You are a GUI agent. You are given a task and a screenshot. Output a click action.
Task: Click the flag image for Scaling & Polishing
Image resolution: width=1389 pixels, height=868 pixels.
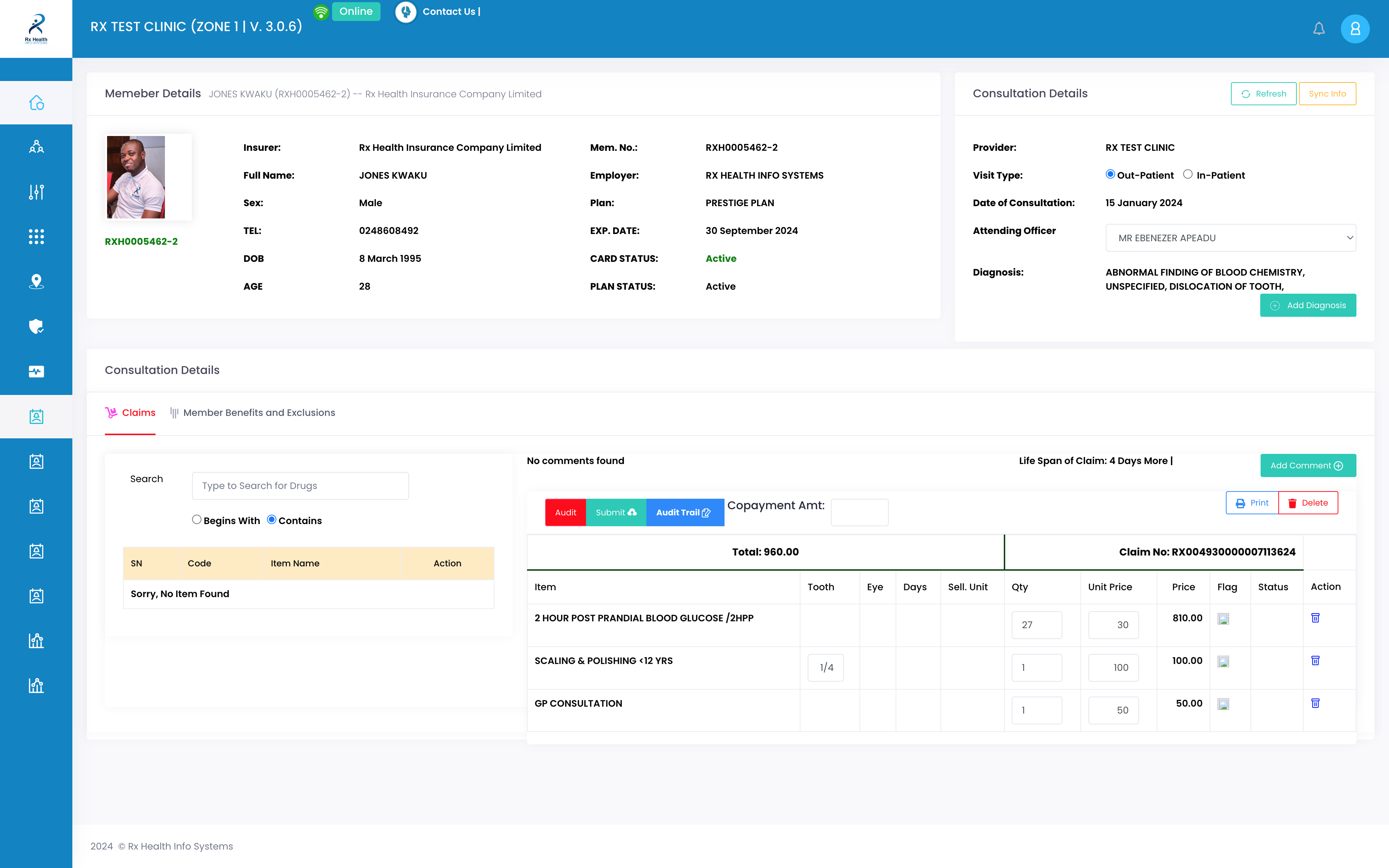pyautogui.click(x=1223, y=662)
